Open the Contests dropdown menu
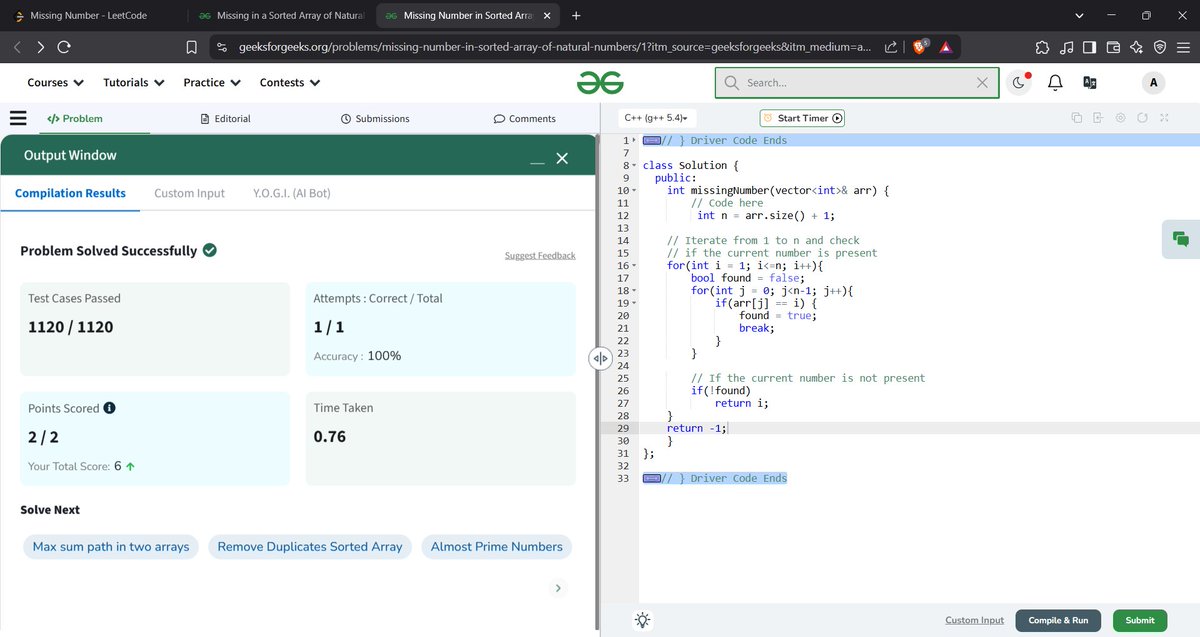The width and height of the screenshot is (1200, 637). [290, 83]
